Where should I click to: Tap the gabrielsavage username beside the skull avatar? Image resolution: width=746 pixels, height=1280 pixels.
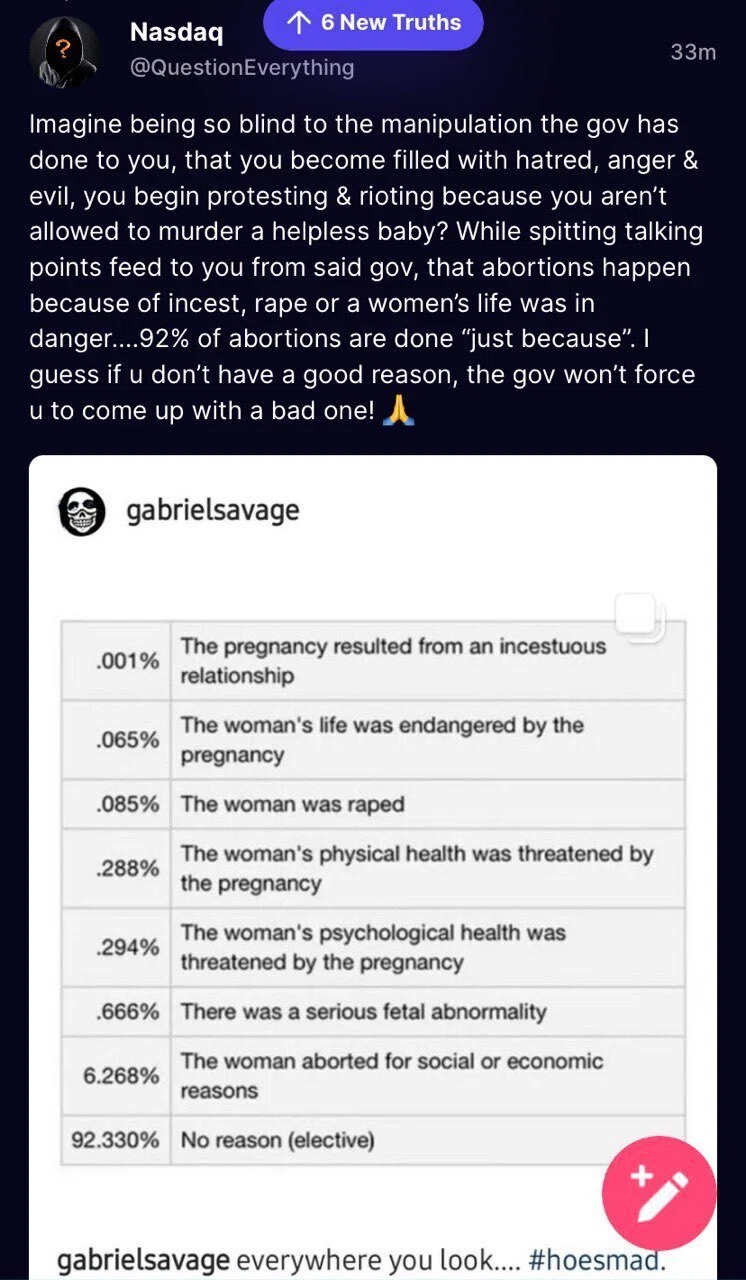coord(213,511)
